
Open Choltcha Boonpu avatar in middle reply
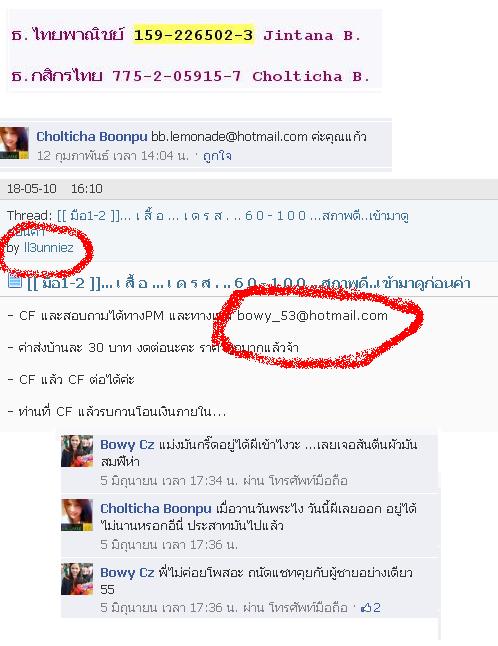coord(77,515)
